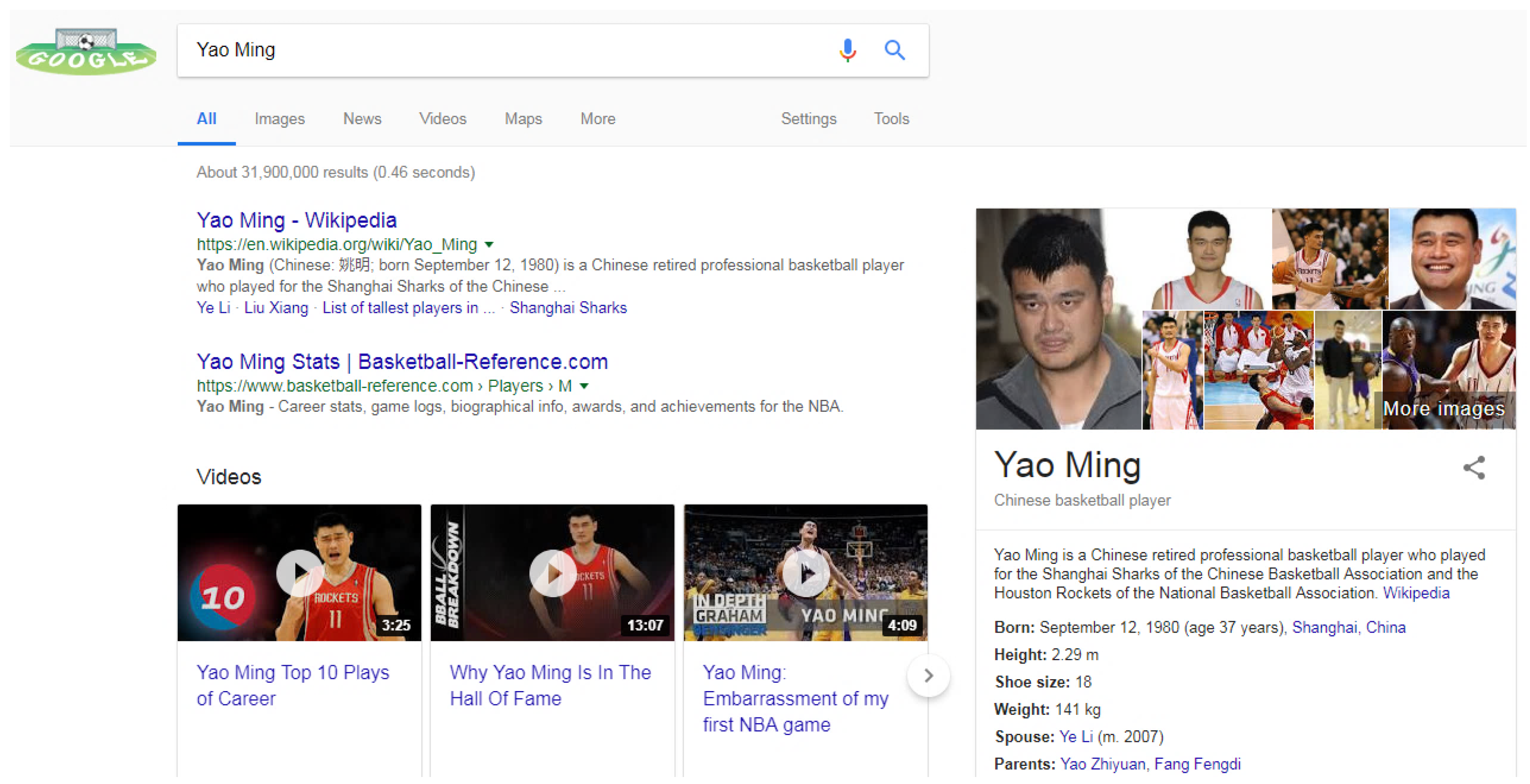
Task: Open the Shanghai Sharks sitelink
Action: 568,308
